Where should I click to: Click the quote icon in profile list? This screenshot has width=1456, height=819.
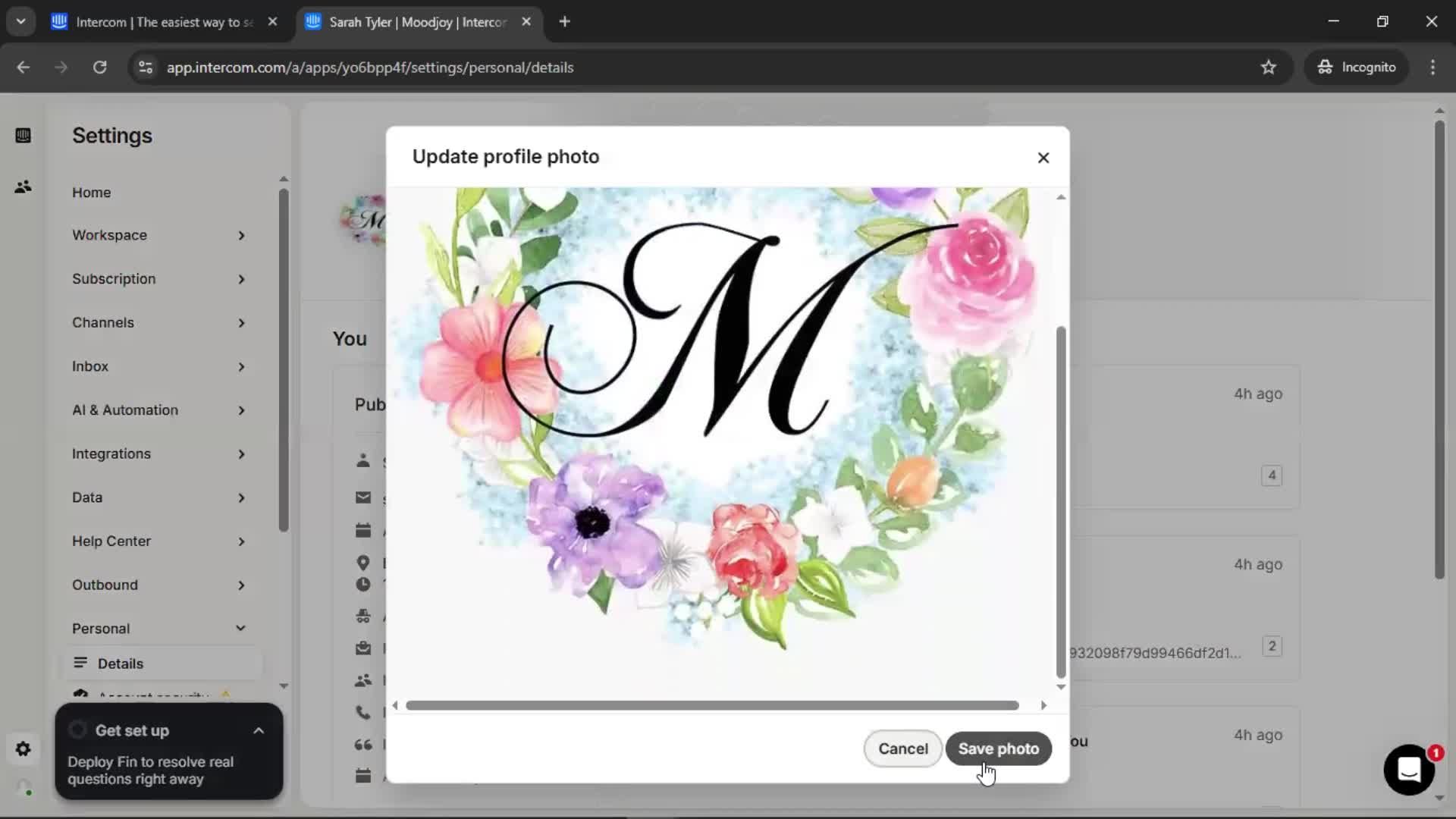pyautogui.click(x=363, y=745)
